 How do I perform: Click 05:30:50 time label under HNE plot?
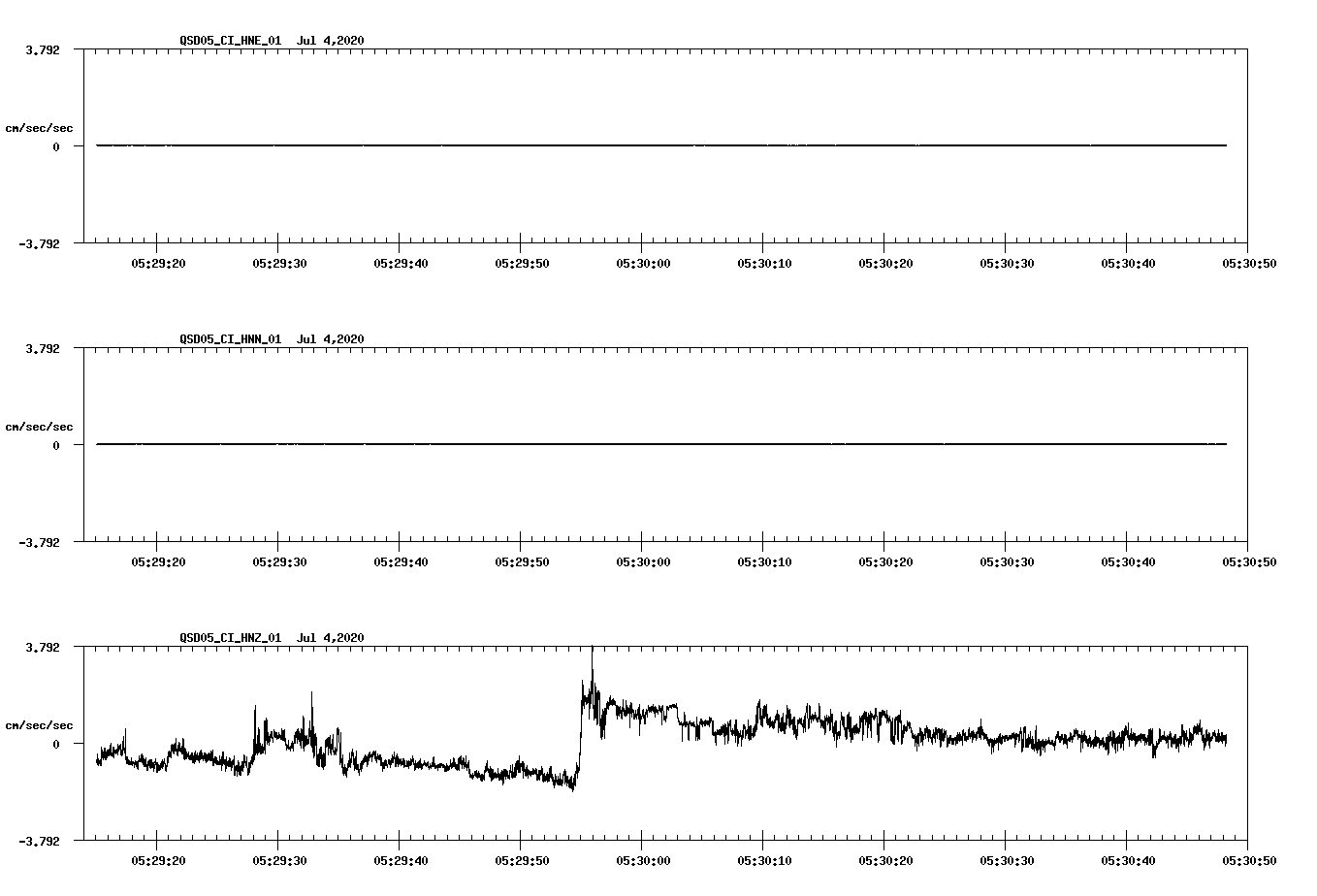(x=1250, y=263)
